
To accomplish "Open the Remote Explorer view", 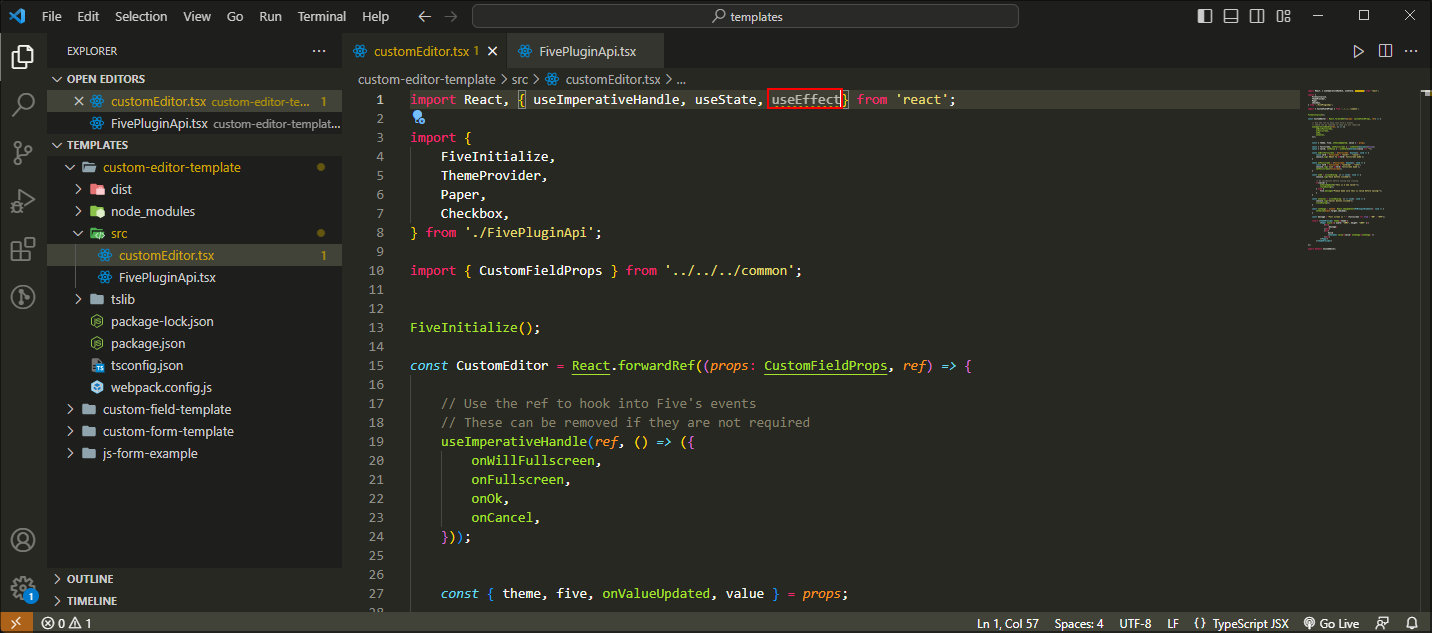I will [22, 295].
